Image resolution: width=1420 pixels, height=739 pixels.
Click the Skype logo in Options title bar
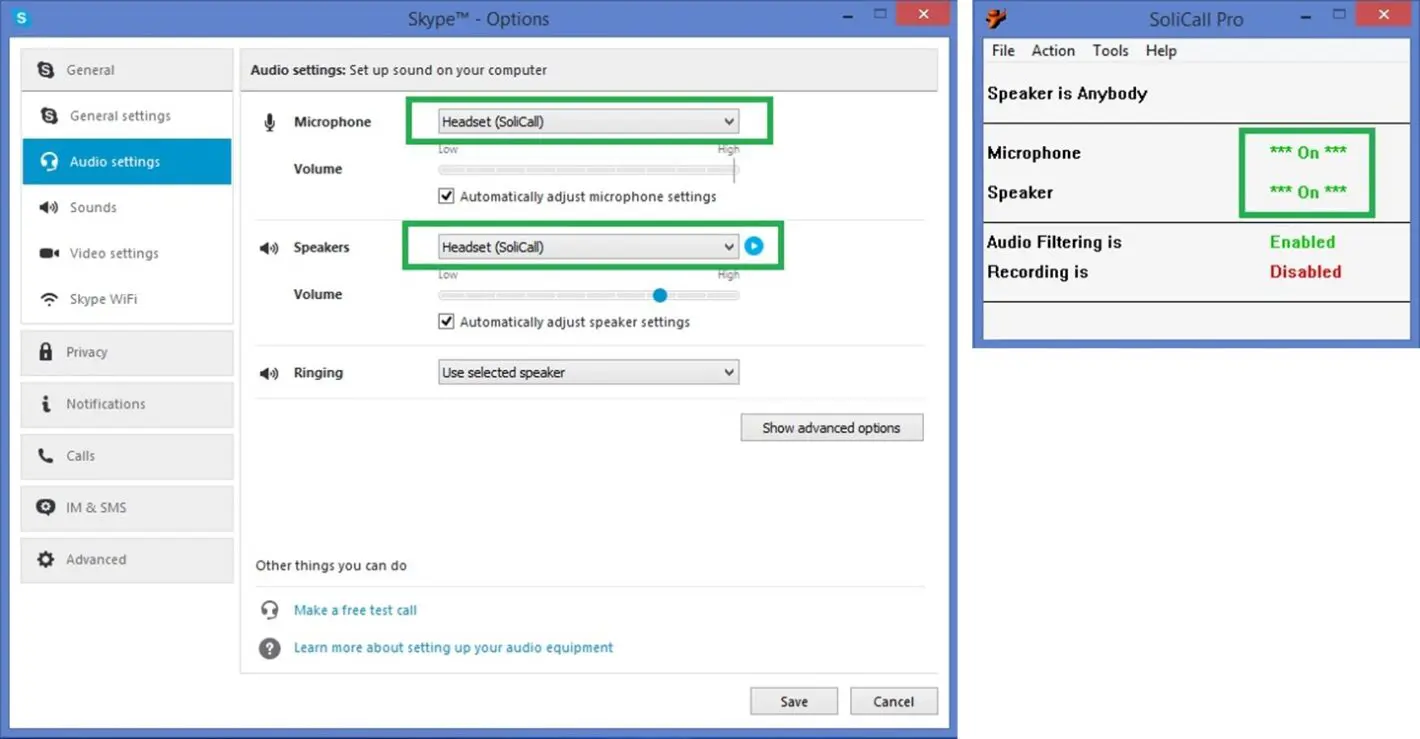23,18
